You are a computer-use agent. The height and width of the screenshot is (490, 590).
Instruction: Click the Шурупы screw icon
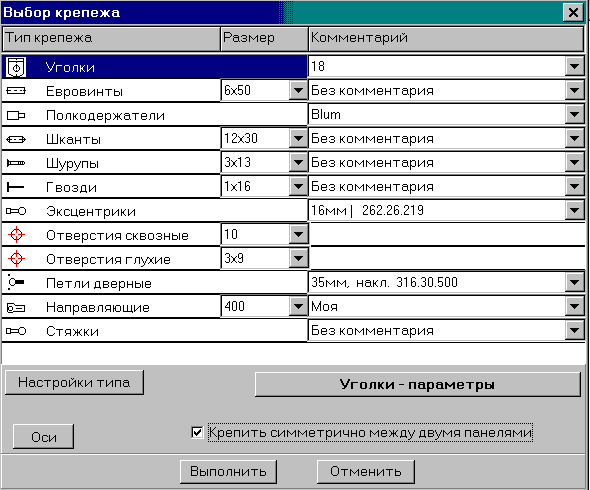pyautogui.click(x=16, y=163)
